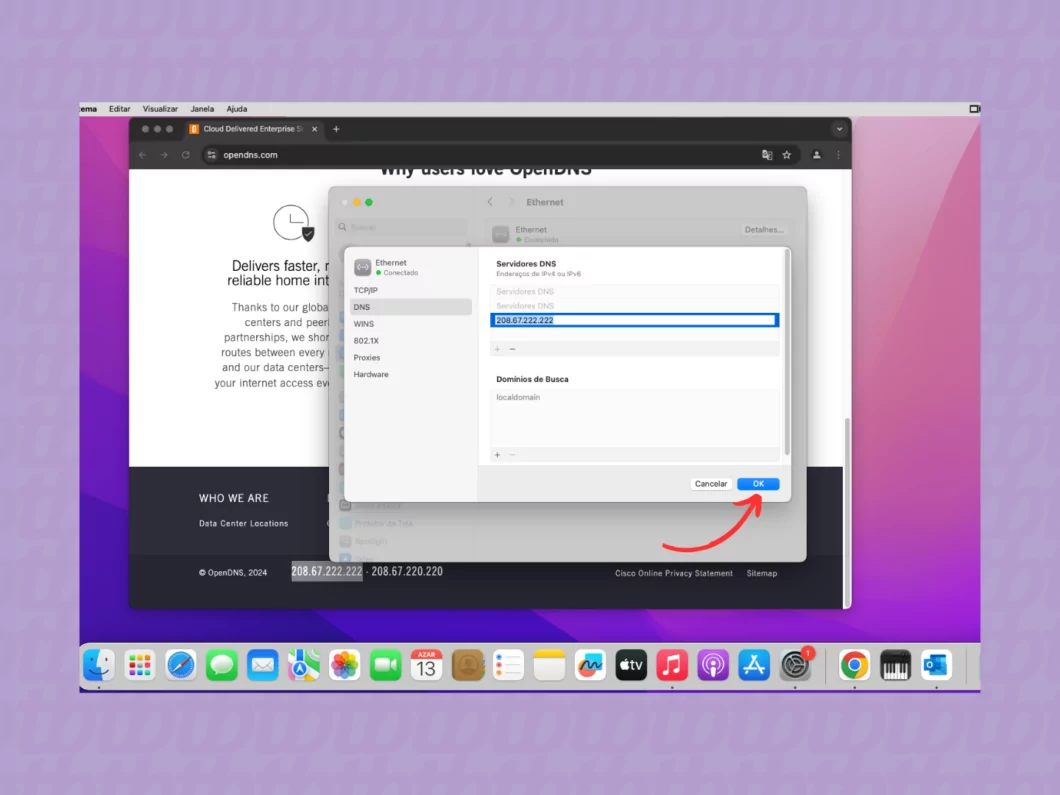The image size is (1060, 795).
Task: Open the Janela menu
Action: coord(202,109)
